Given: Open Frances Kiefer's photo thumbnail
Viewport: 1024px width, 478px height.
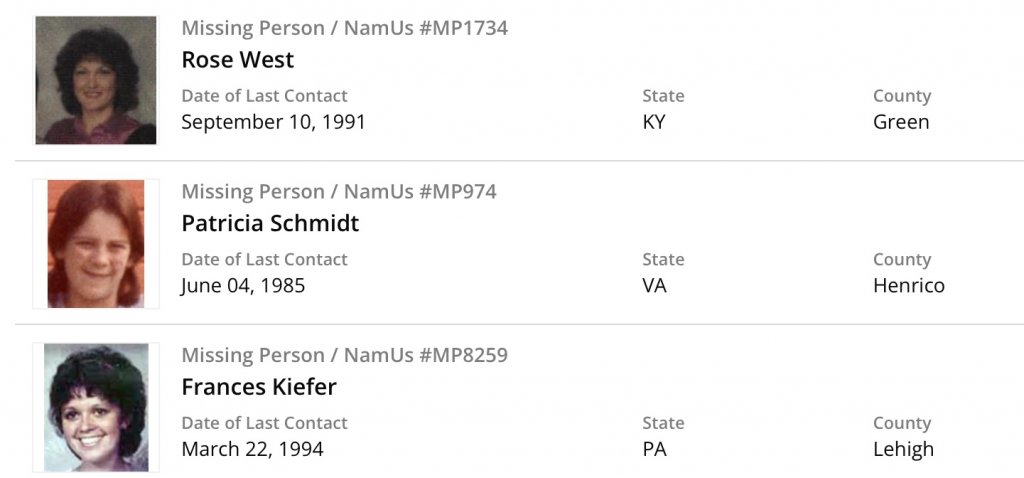Looking at the screenshot, I should (96, 407).
